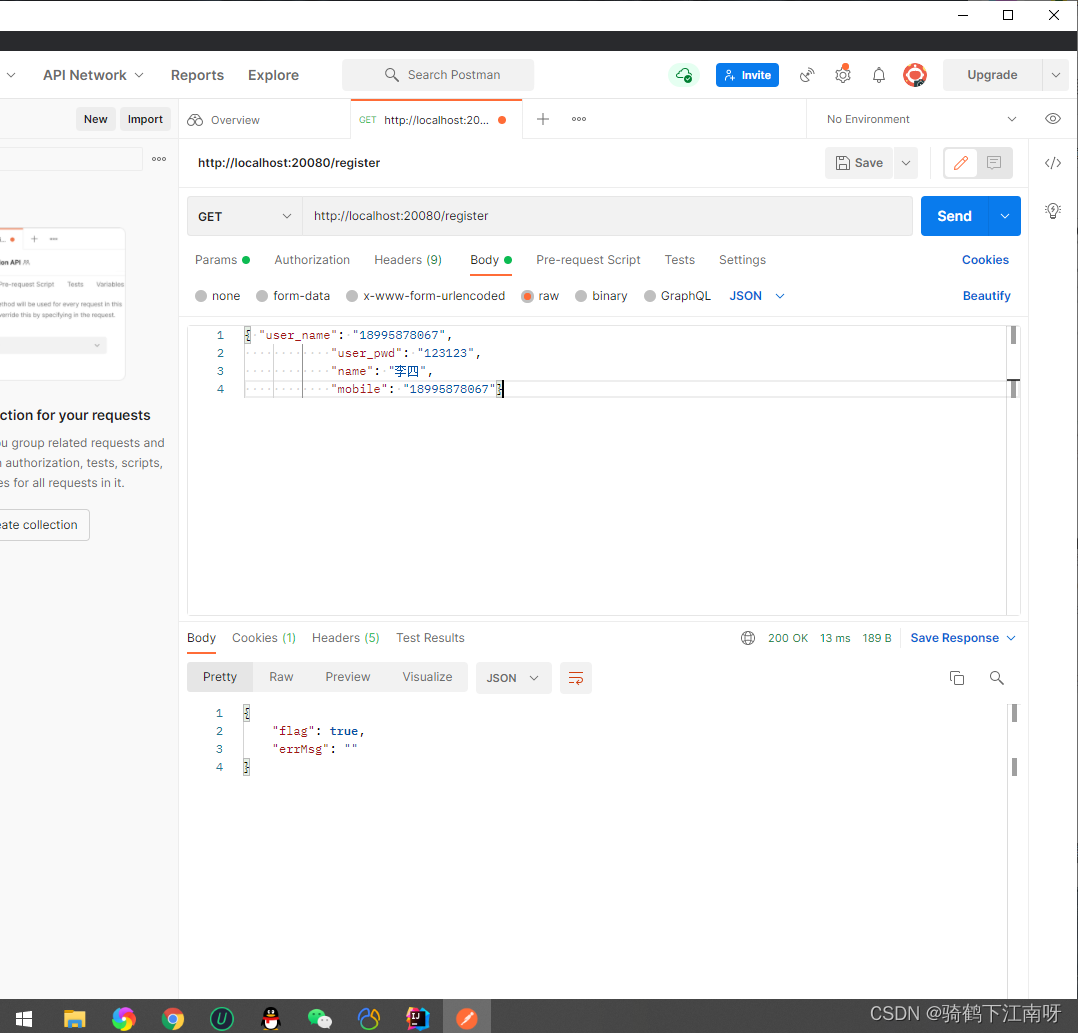Beautify the JSON body
Viewport: 1078px width, 1033px height.
click(x=986, y=296)
